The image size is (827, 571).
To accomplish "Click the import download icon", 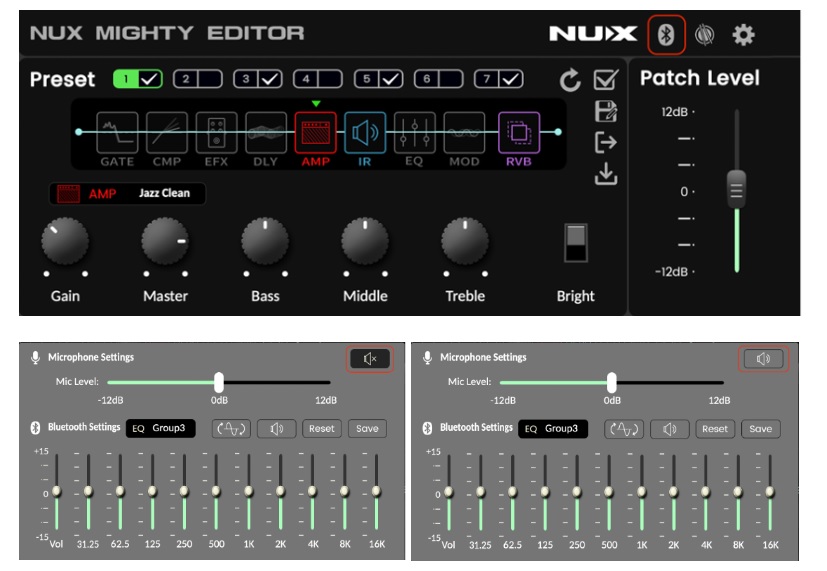I will click(x=606, y=174).
